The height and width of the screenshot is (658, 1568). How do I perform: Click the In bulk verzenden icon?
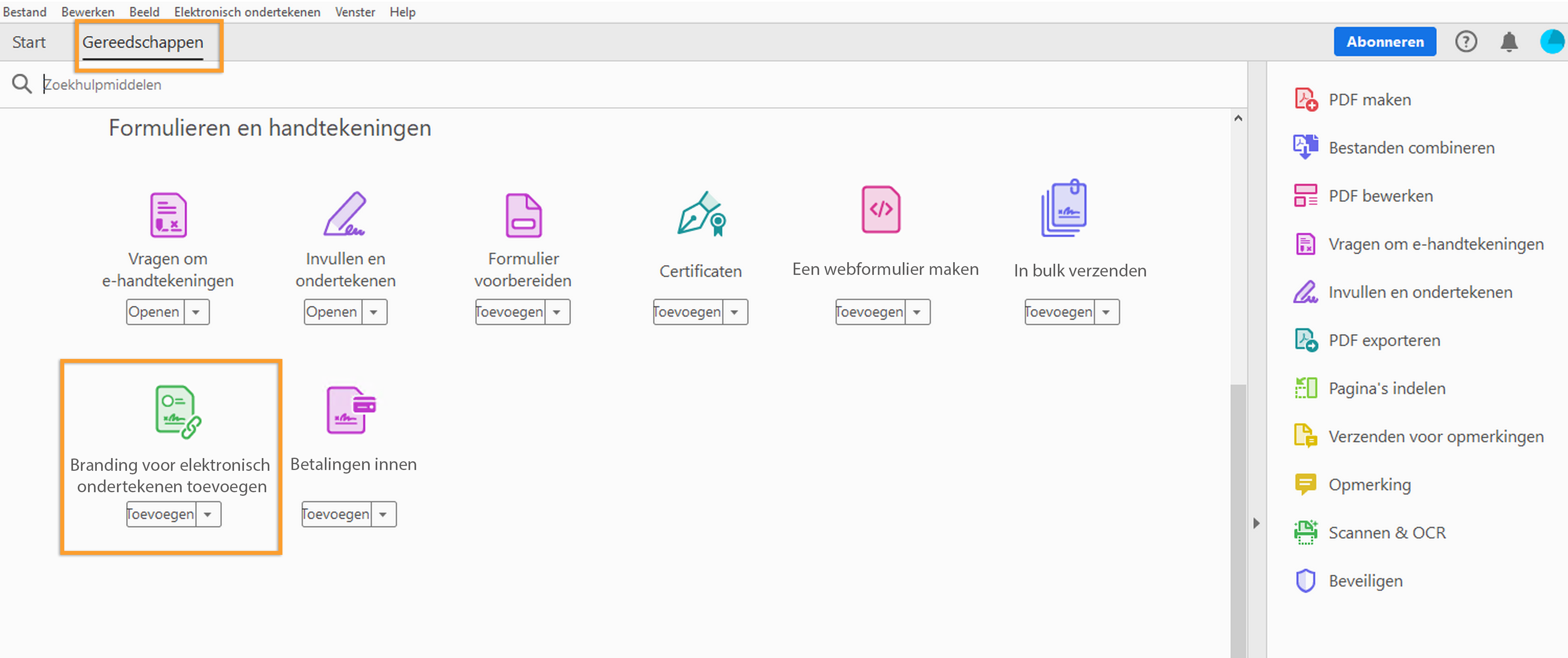click(1063, 208)
